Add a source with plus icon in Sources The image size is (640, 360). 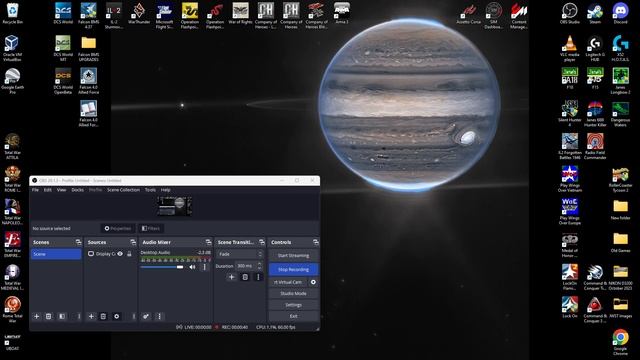tap(91, 316)
